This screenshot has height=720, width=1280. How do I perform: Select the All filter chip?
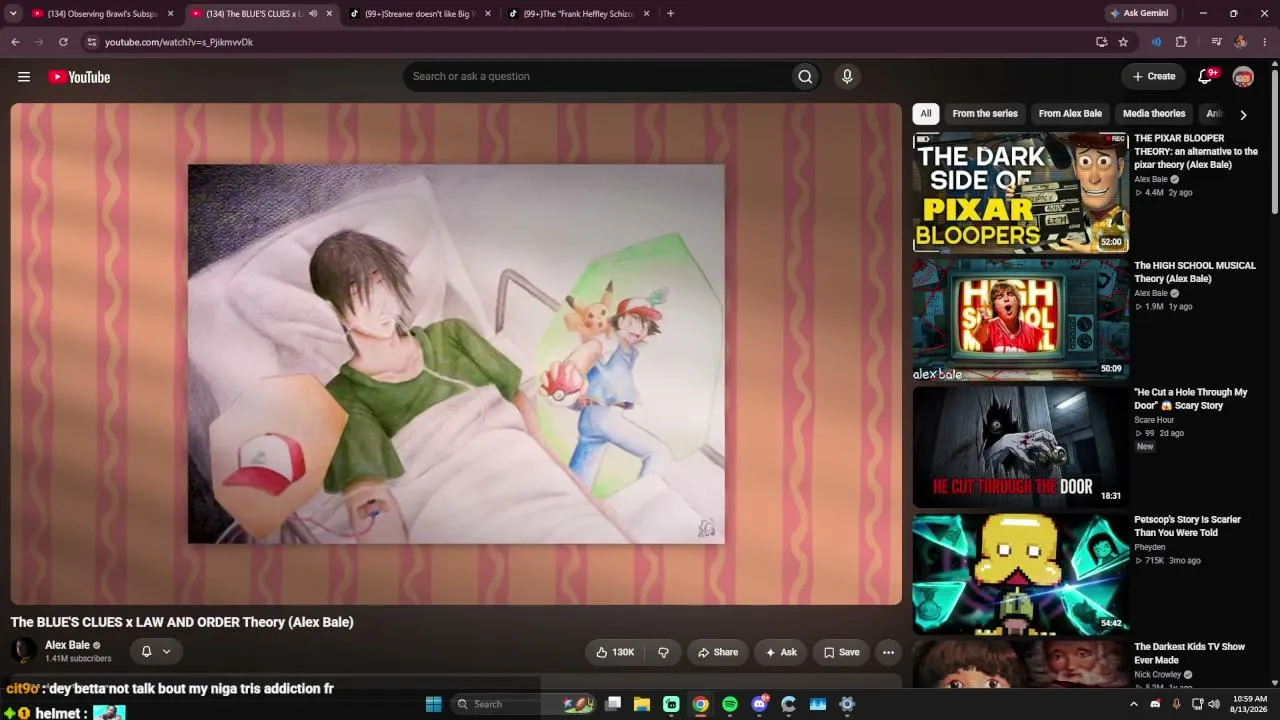926,114
